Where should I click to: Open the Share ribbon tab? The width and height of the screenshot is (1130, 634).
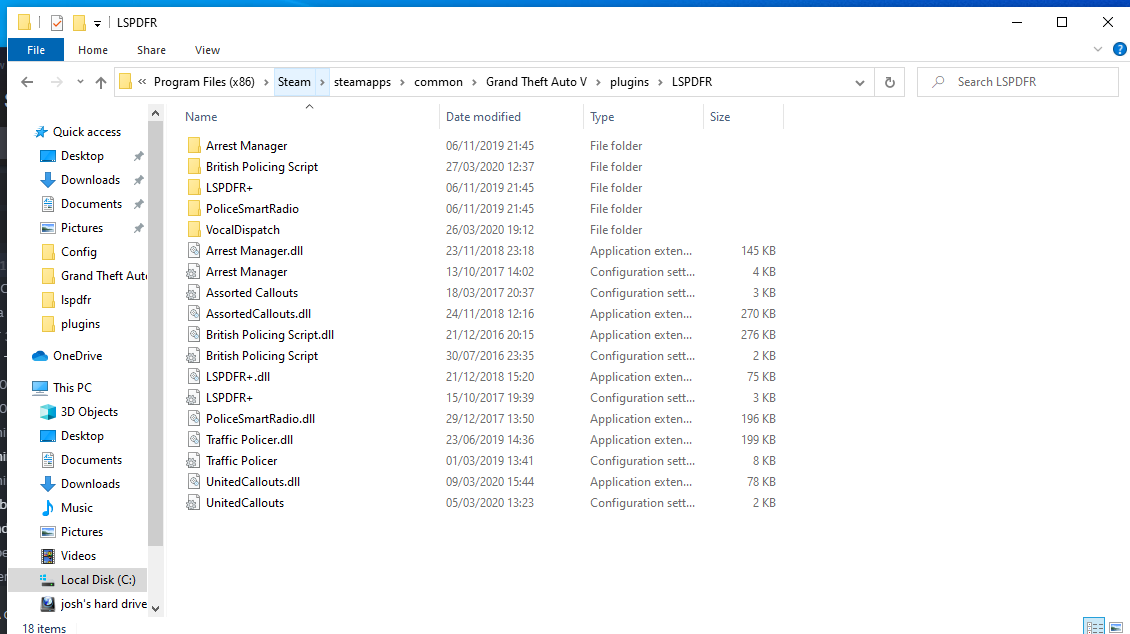(151, 50)
